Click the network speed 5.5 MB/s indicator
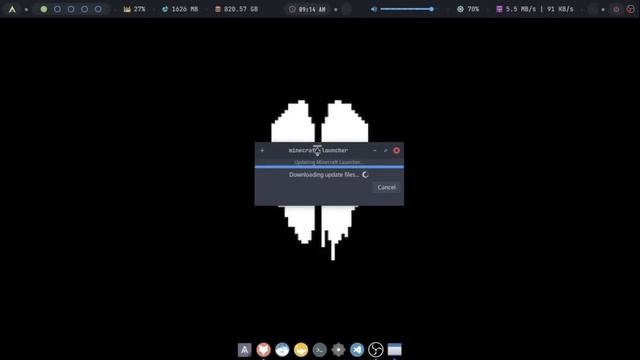The height and width of the screenshot is (360, 640). [535, 9]
